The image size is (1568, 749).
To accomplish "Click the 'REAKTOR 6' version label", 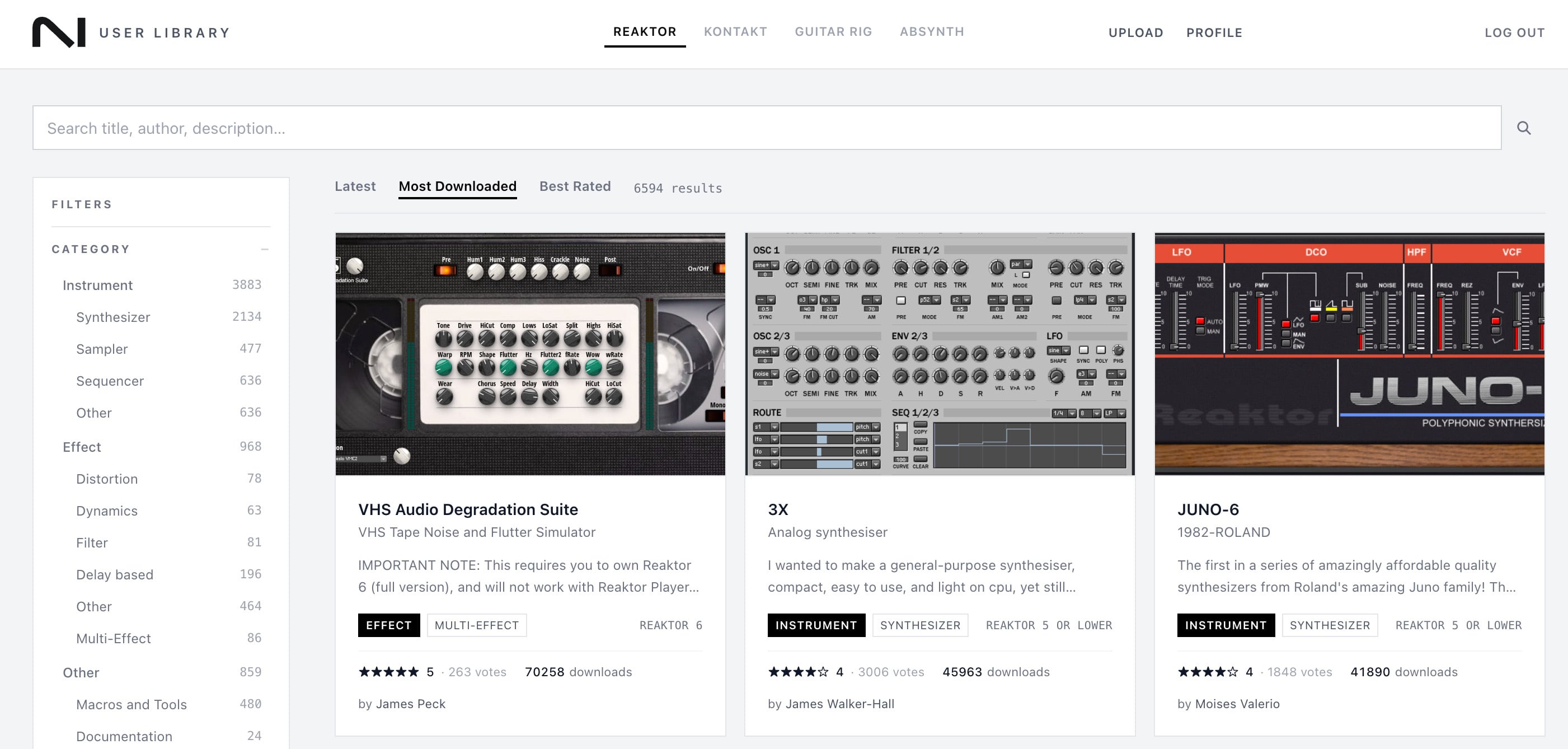I will (x=671, y=625).
